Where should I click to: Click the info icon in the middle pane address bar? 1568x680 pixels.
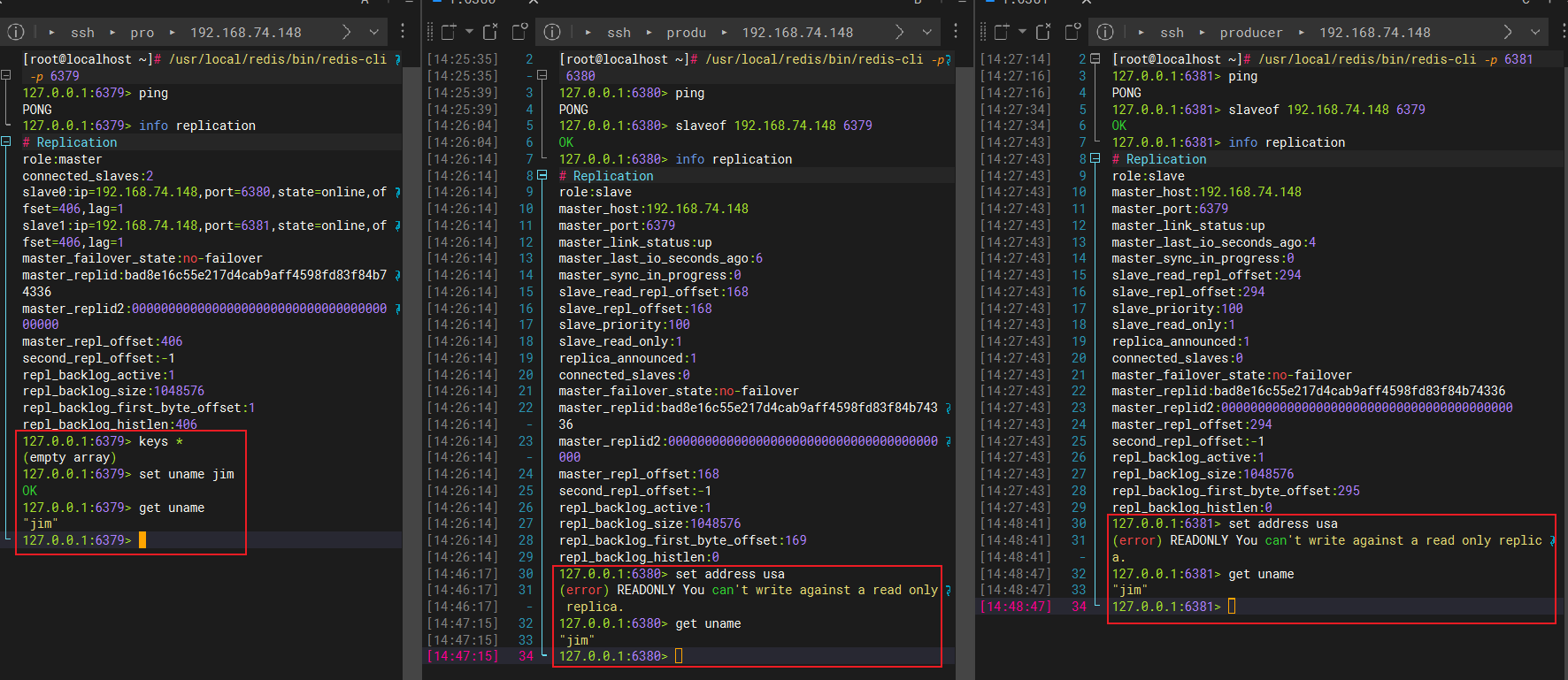coord(552,32)
